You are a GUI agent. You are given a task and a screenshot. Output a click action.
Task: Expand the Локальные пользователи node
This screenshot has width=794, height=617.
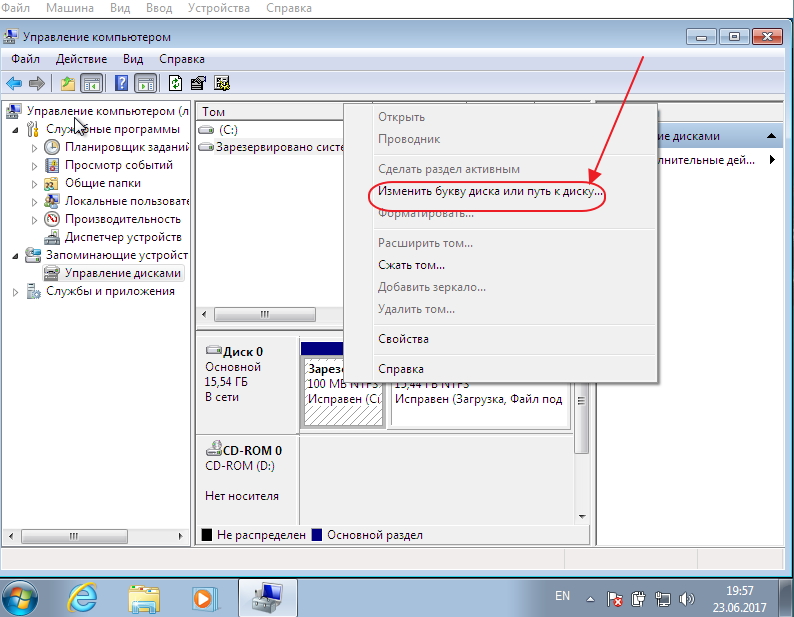tap(34, 202)
